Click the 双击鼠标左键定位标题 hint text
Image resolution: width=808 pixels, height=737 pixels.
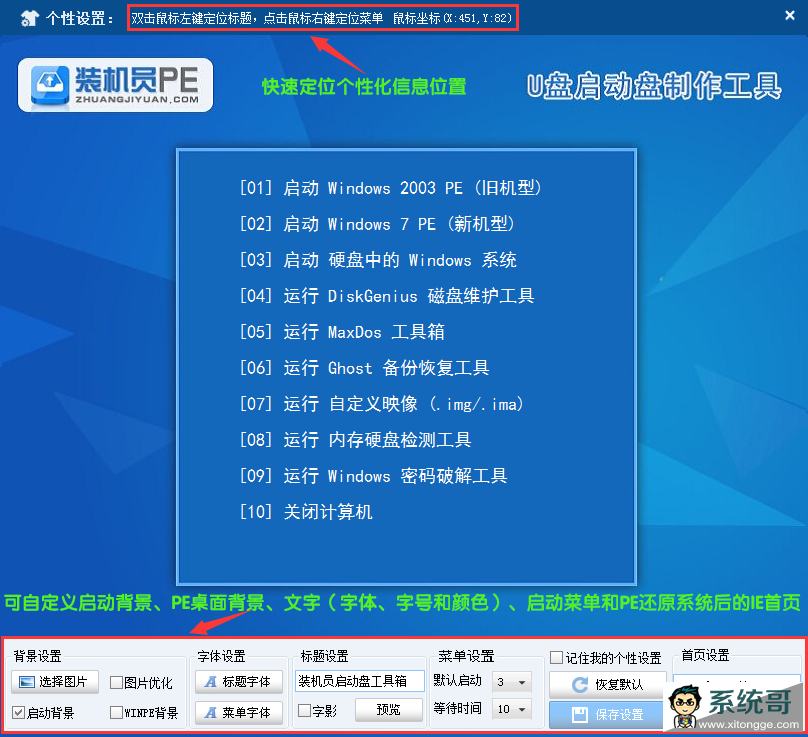(x=191, y=19)
